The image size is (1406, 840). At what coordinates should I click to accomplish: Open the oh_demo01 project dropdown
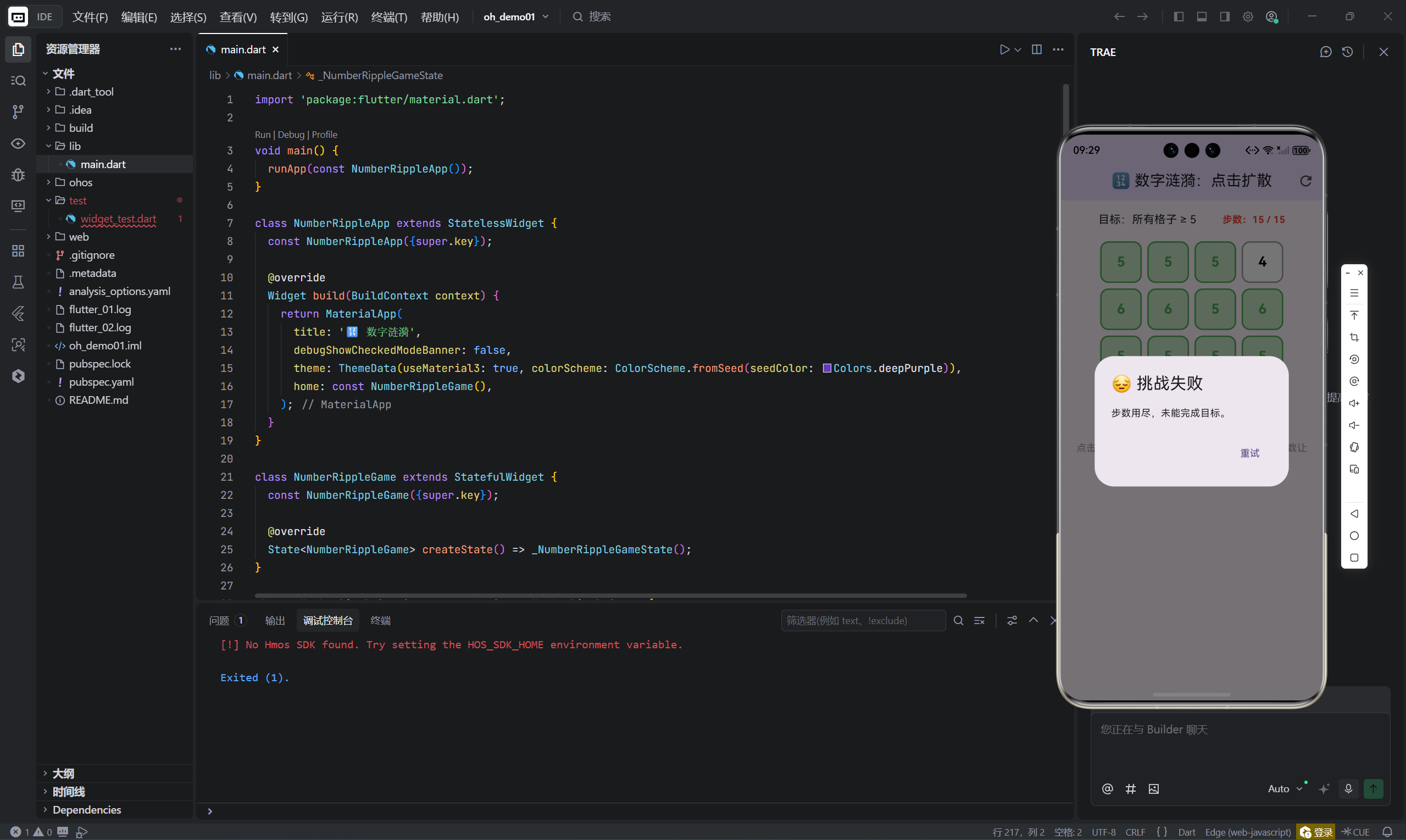point(516,17)
